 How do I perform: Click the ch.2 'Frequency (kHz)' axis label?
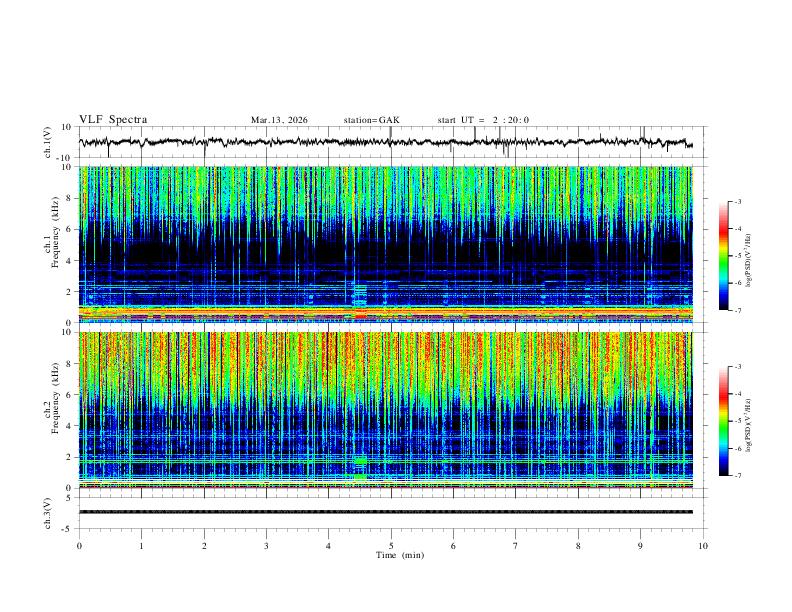(55, 398)
